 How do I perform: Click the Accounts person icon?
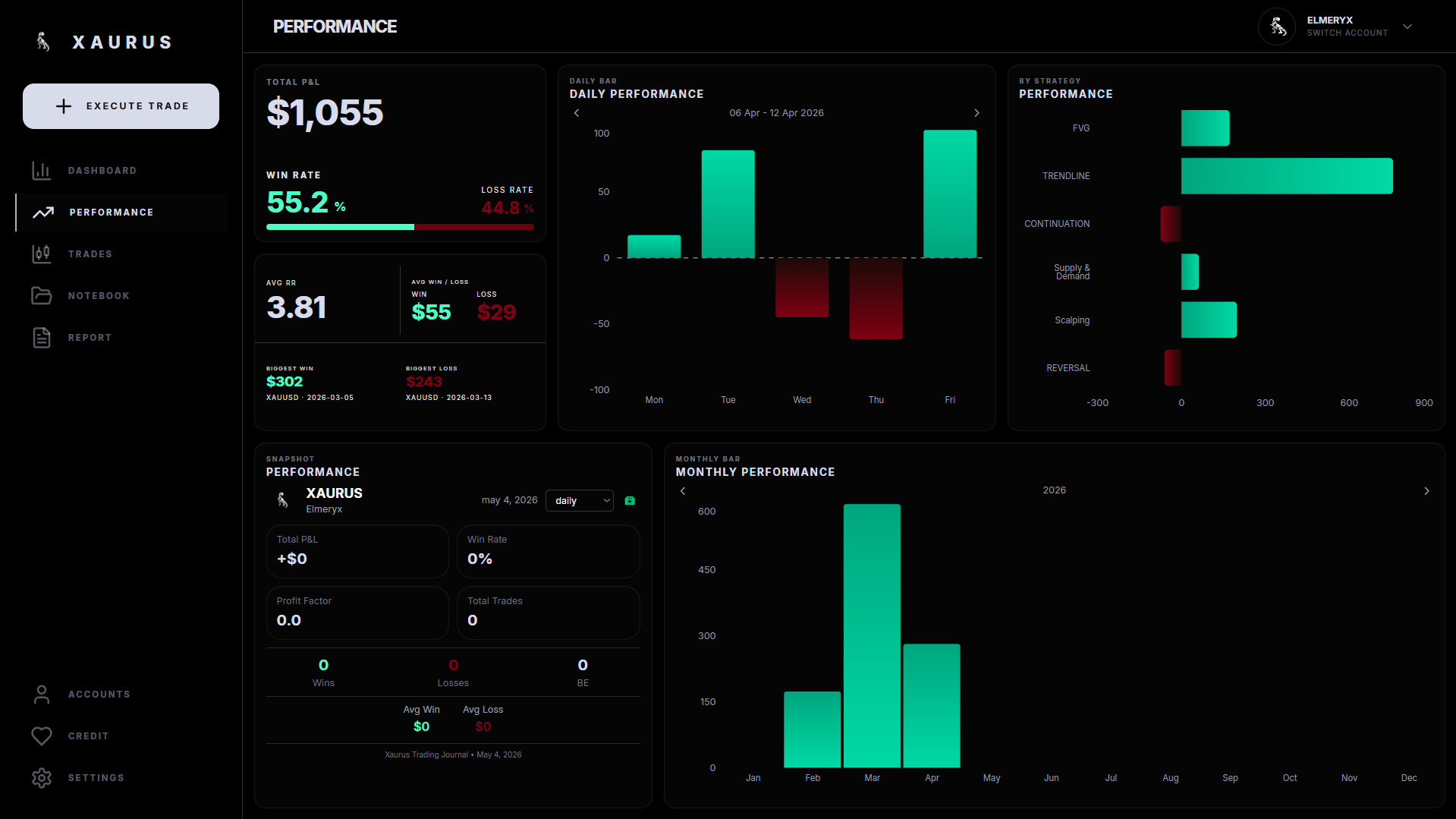[42, 695]
